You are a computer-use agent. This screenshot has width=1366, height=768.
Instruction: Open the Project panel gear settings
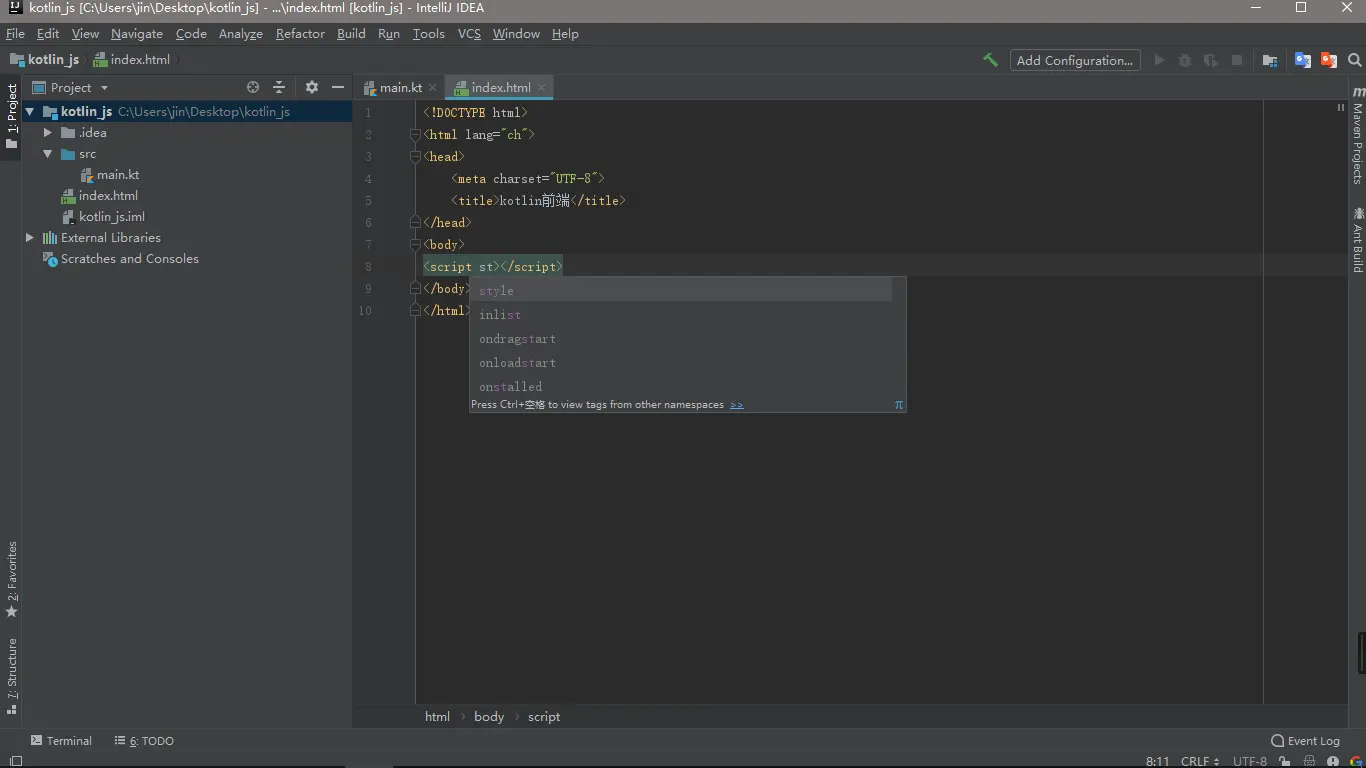tap(312, 87)
